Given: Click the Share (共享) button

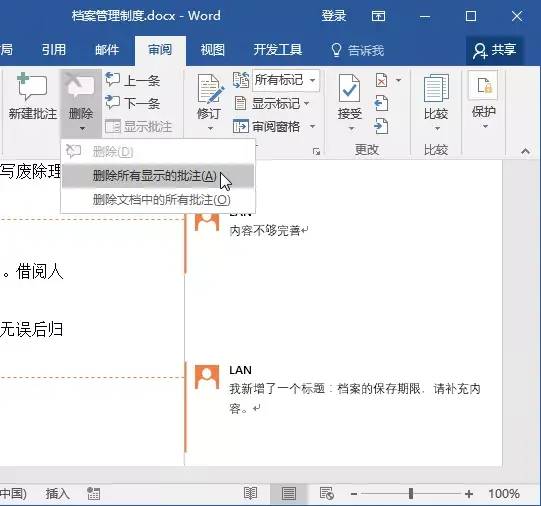Looking at the screenshot, I should click(x=495, y=50).
